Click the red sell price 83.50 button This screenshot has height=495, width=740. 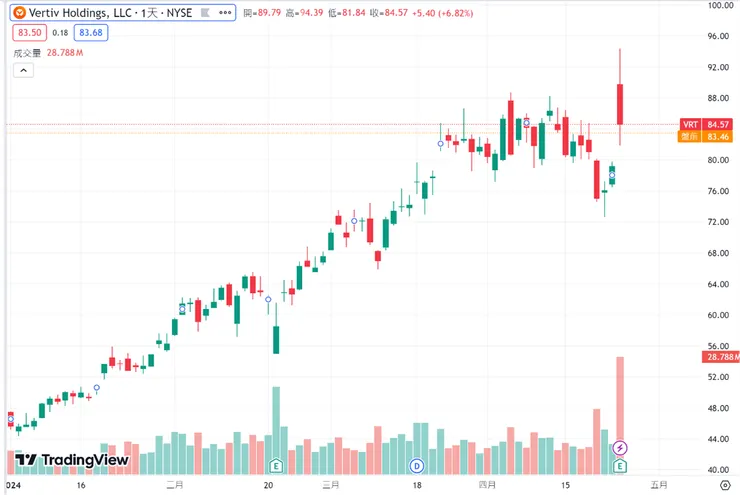tap(26, 33)
